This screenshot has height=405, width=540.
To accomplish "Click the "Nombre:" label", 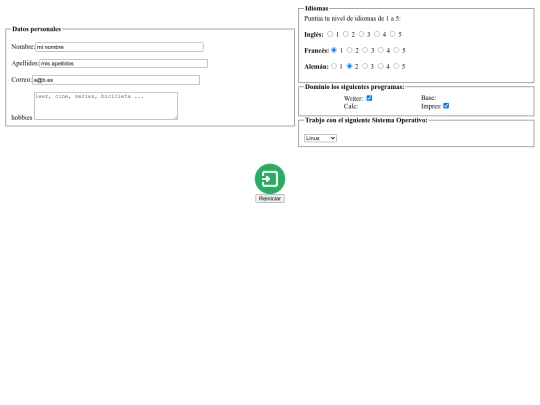I will (23, 47).
